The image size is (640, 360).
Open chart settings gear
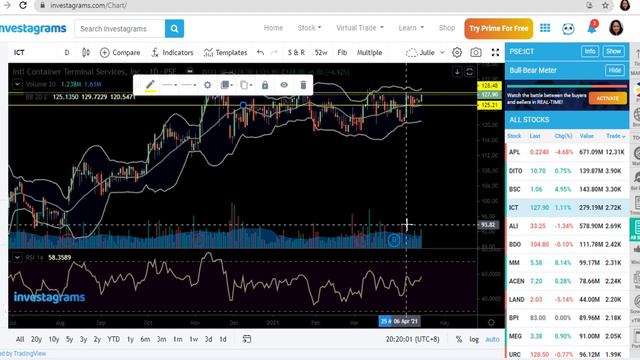pos(457,52)
